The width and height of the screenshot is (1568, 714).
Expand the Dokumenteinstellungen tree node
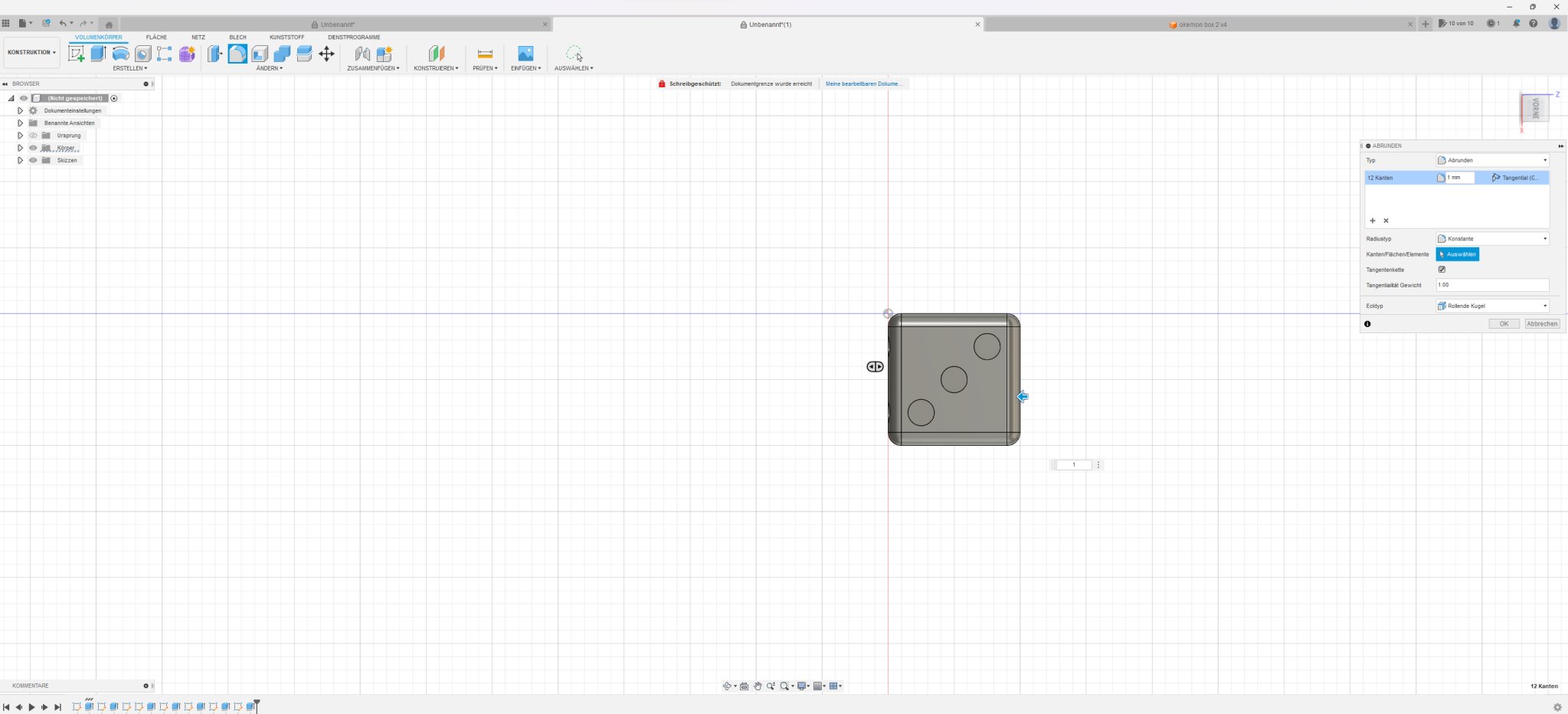point(20,110)
